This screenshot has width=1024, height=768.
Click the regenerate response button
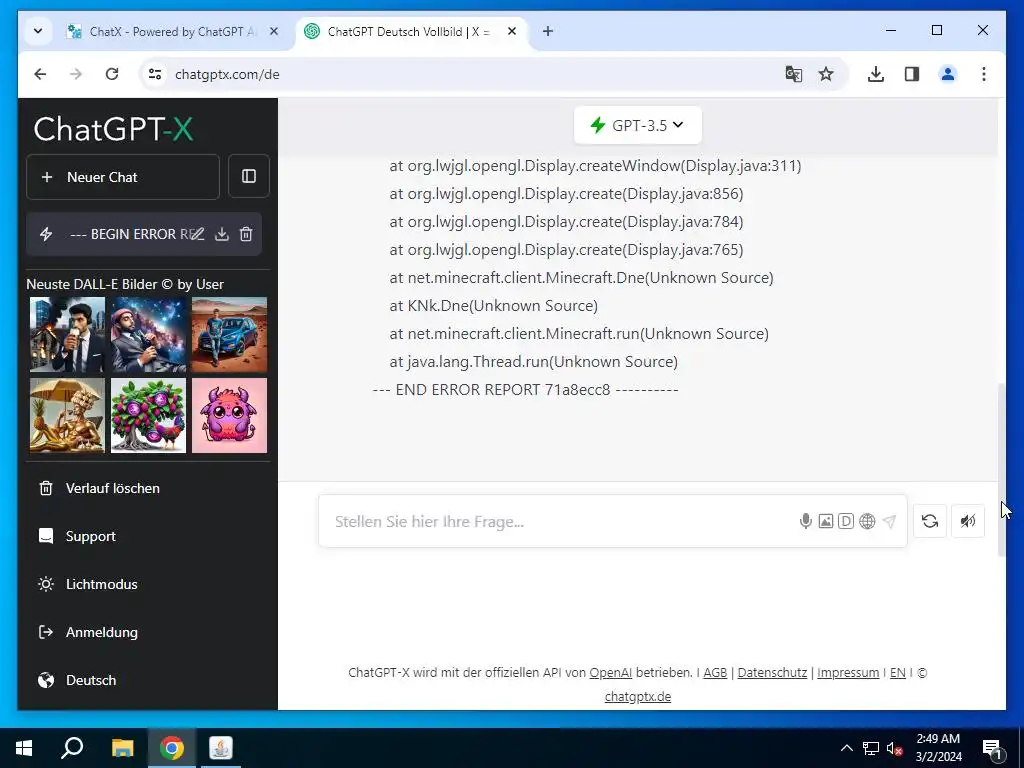(930, 521)
